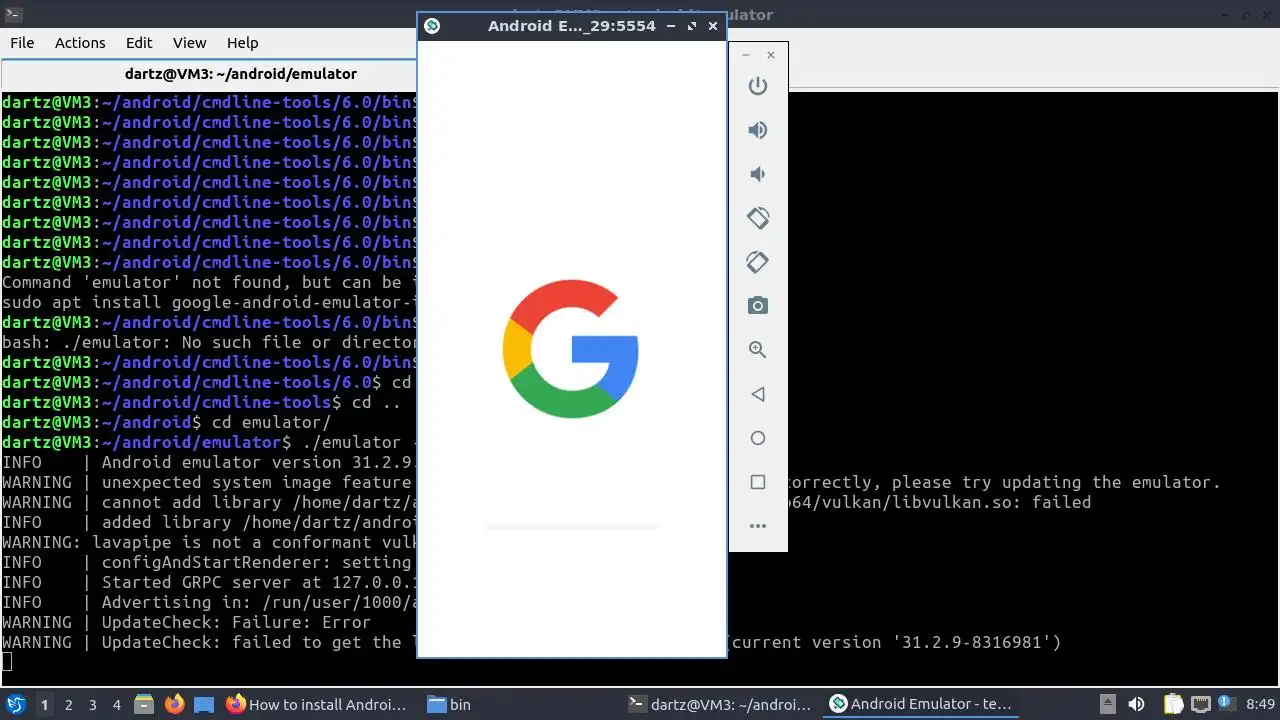The image size is (1280, 720).
Task: Open the View menu in terminal
Action: click(189, 43)
